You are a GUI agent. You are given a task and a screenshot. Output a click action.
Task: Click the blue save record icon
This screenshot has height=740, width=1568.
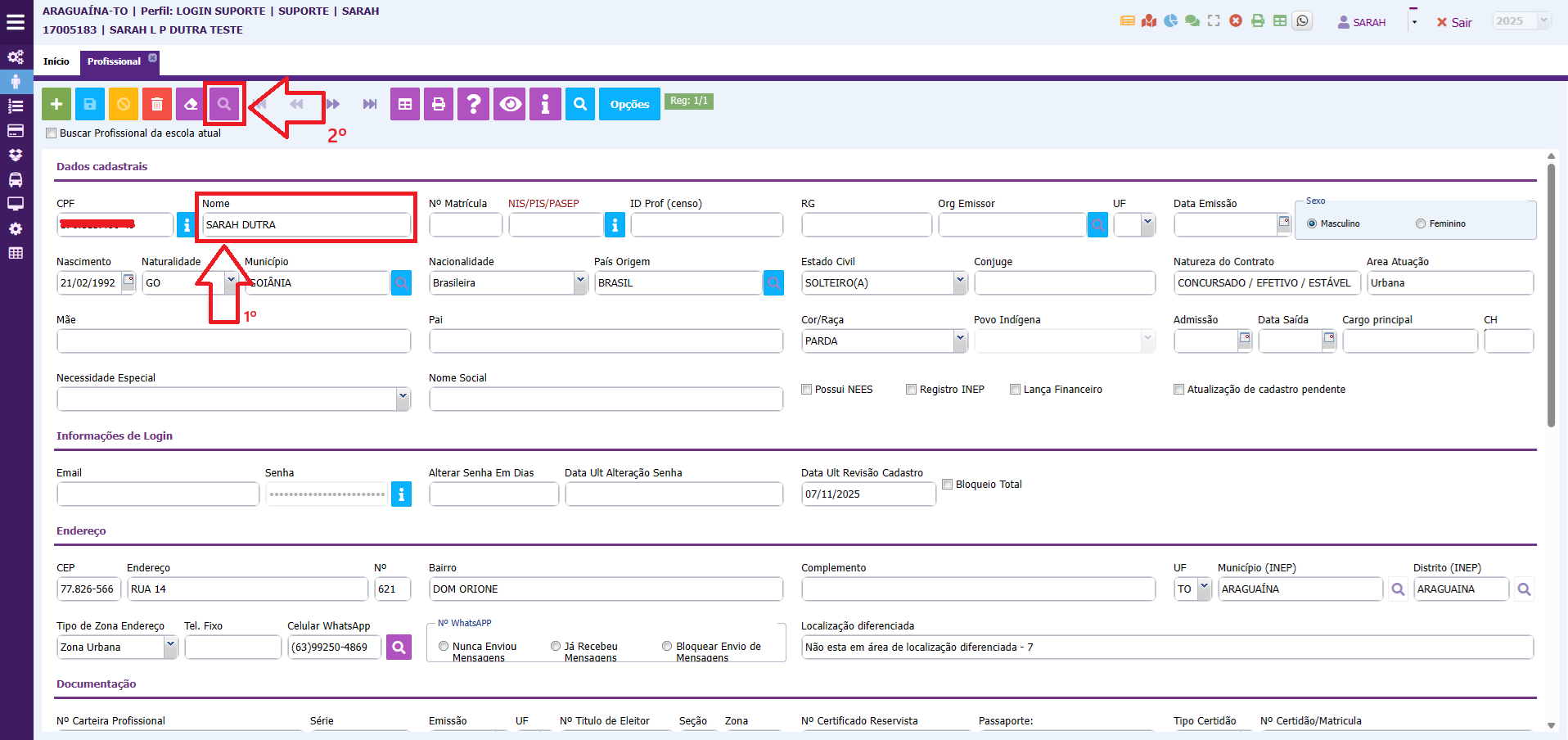coord(90,104)
